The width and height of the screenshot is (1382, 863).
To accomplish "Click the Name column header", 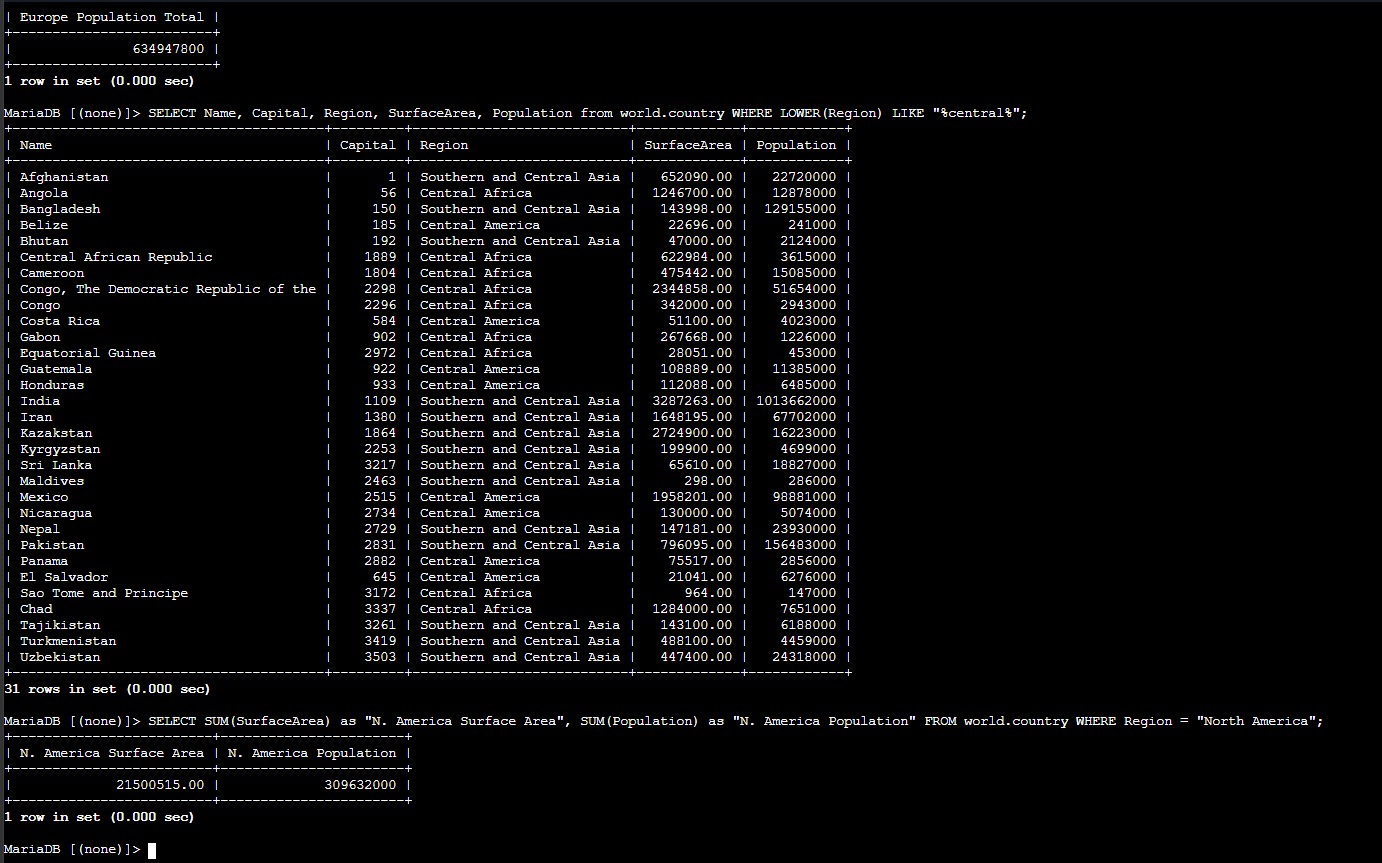I will pyautogui.click(x=35, y=144).
